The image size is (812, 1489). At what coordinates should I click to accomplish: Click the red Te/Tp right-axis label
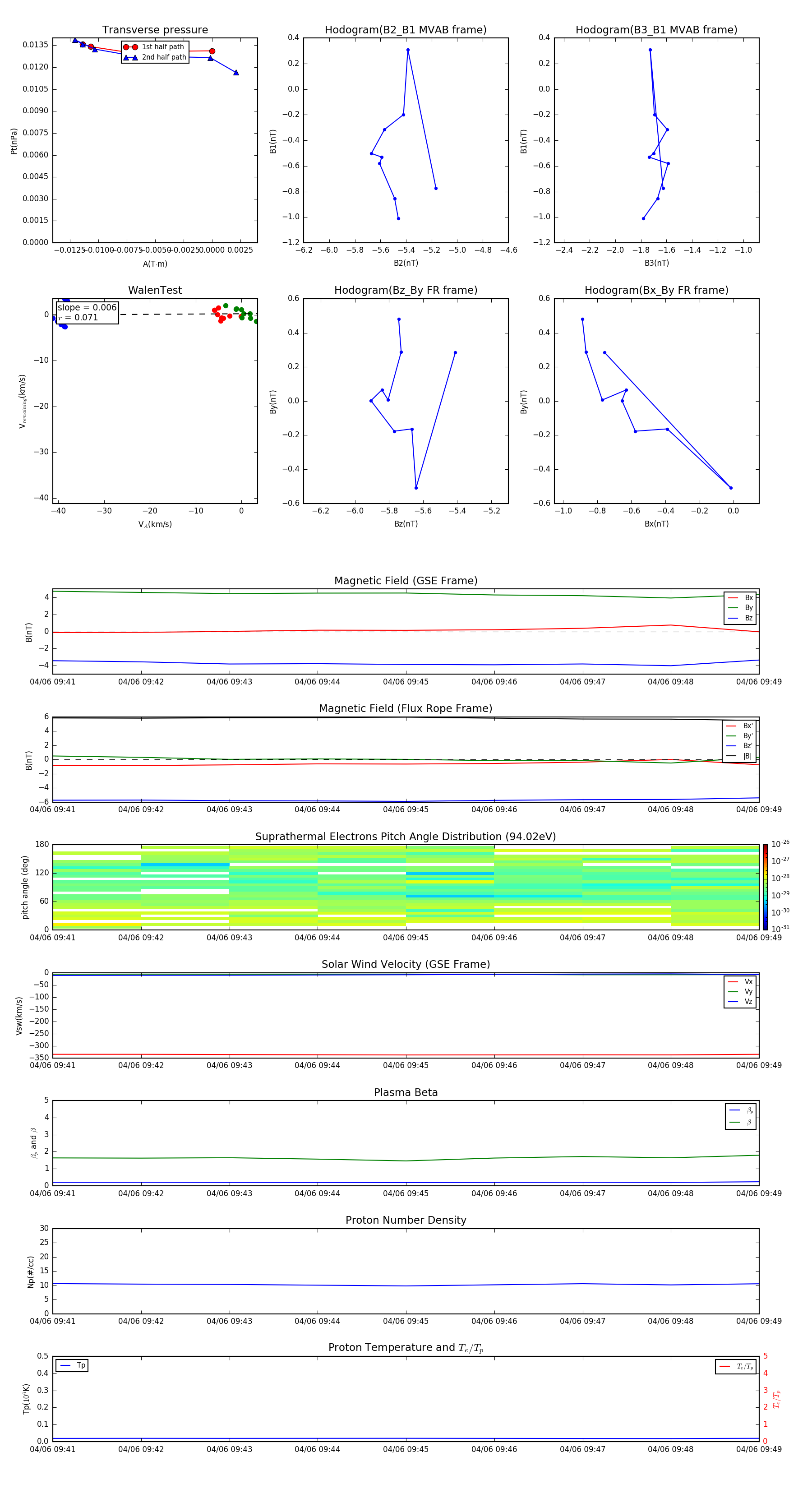(x=776, y=1399)
